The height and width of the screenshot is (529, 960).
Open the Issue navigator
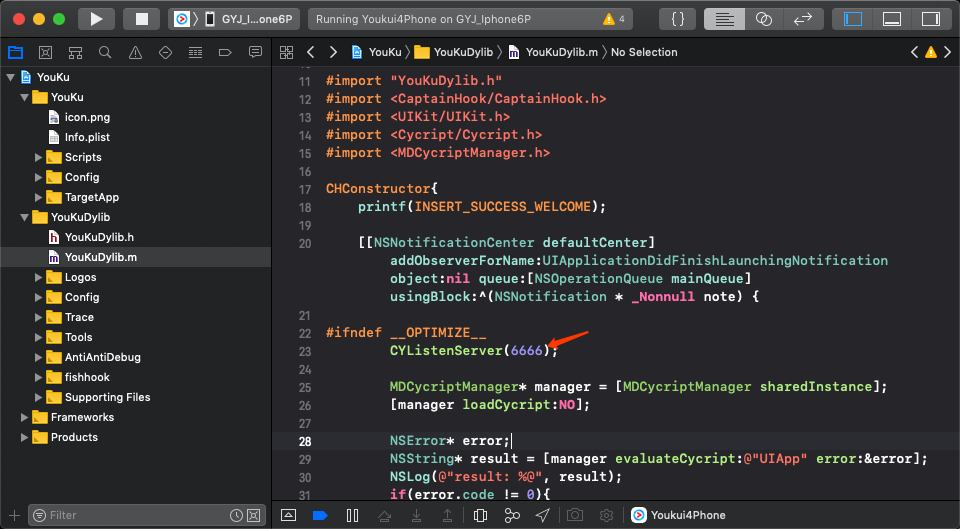pos(135,53)
